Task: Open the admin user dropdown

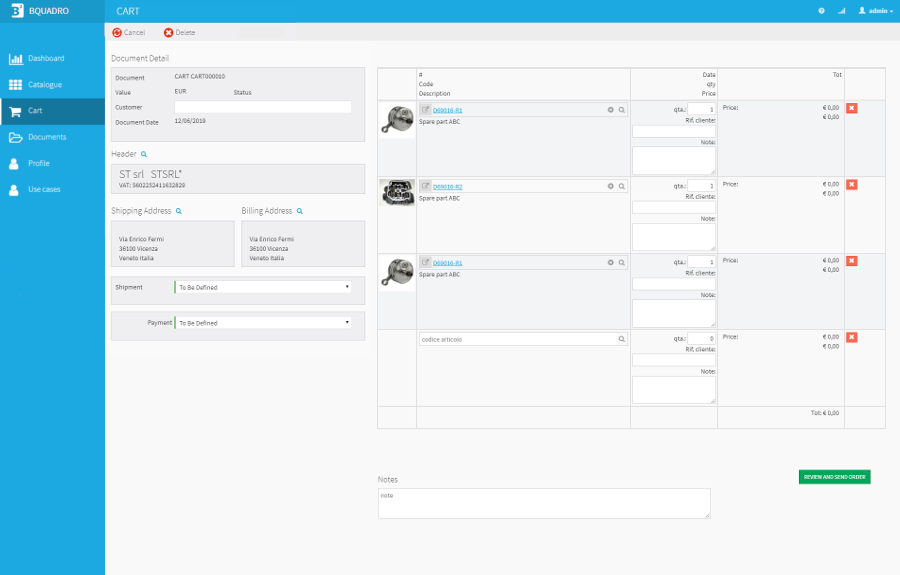Action: [x=876, y=11]
